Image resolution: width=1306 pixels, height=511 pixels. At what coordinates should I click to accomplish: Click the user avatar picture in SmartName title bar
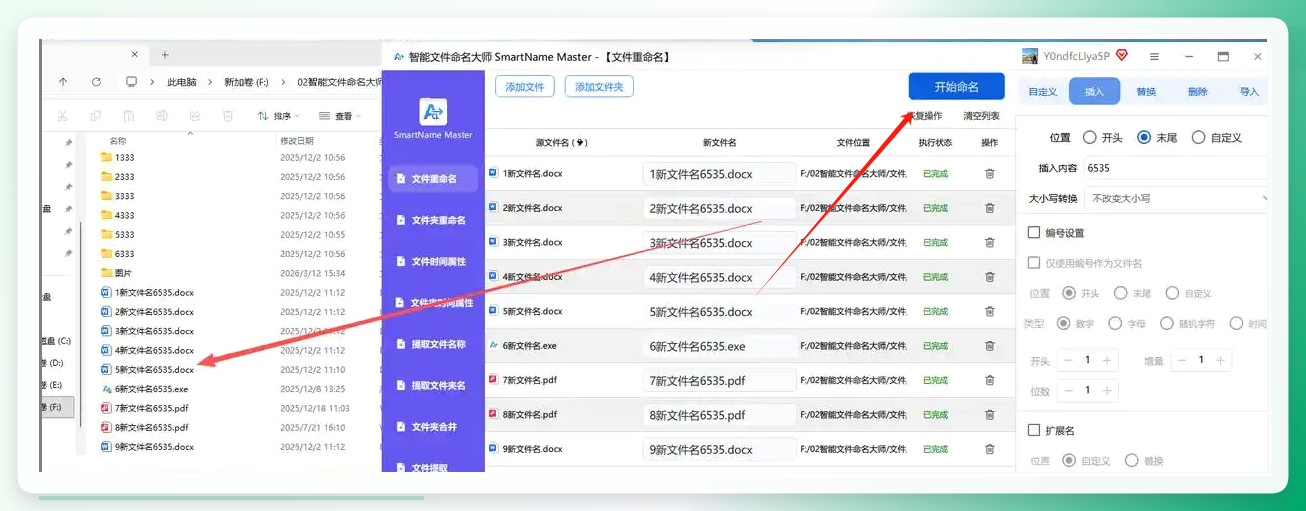tap(1029, 56)
